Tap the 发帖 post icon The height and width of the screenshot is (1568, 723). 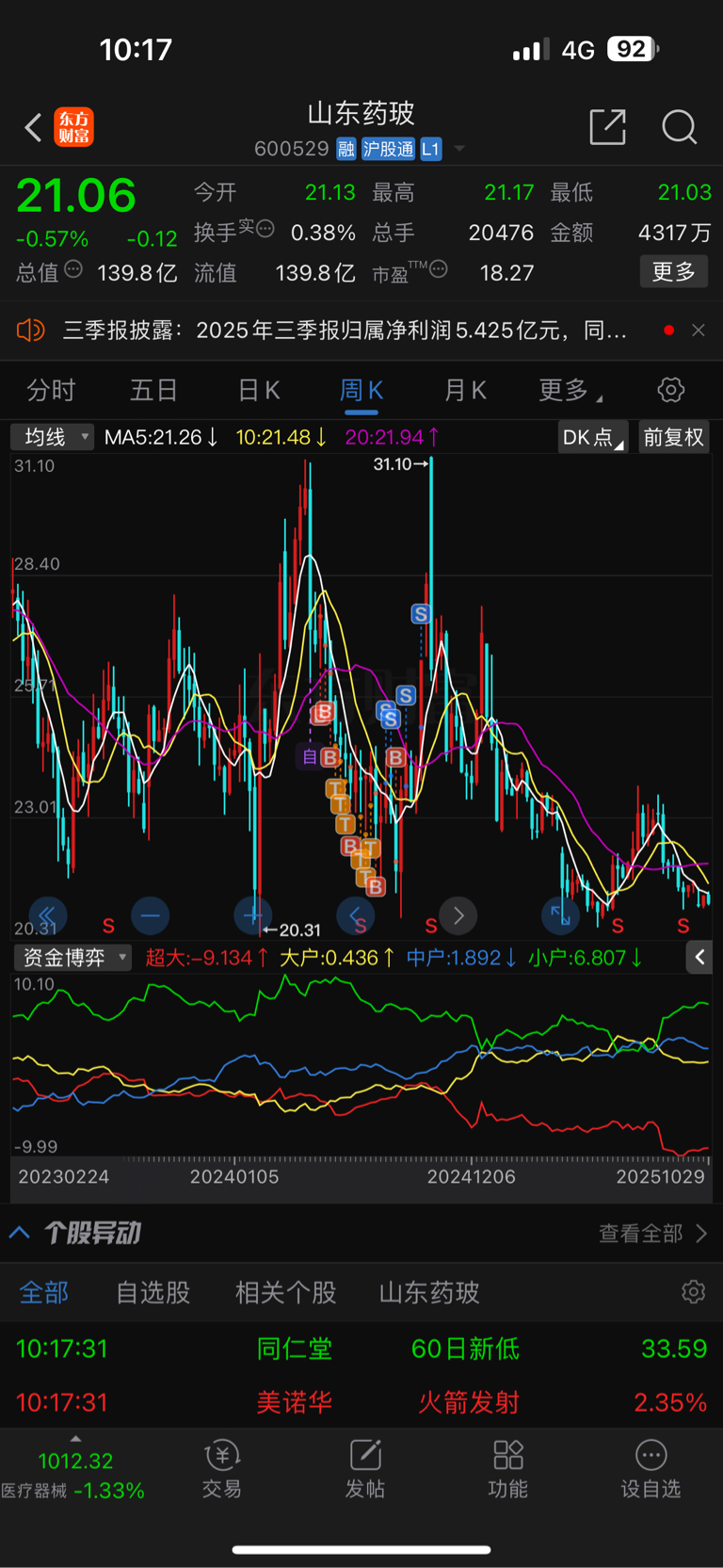click(365, 1469)
